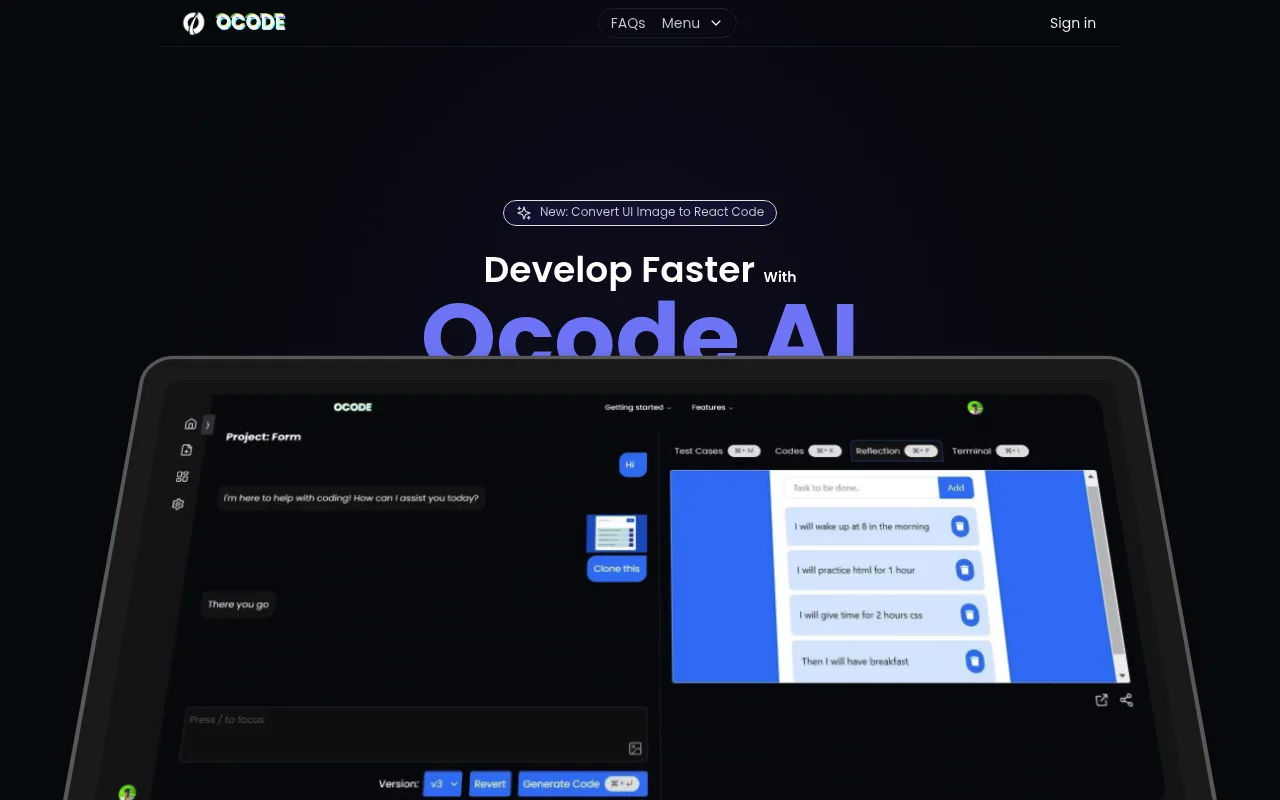Select the Terminal tab
Image resolution: width=1280 pixels, height=800 pixels.
pyautogui.click(x=989, y=451)
